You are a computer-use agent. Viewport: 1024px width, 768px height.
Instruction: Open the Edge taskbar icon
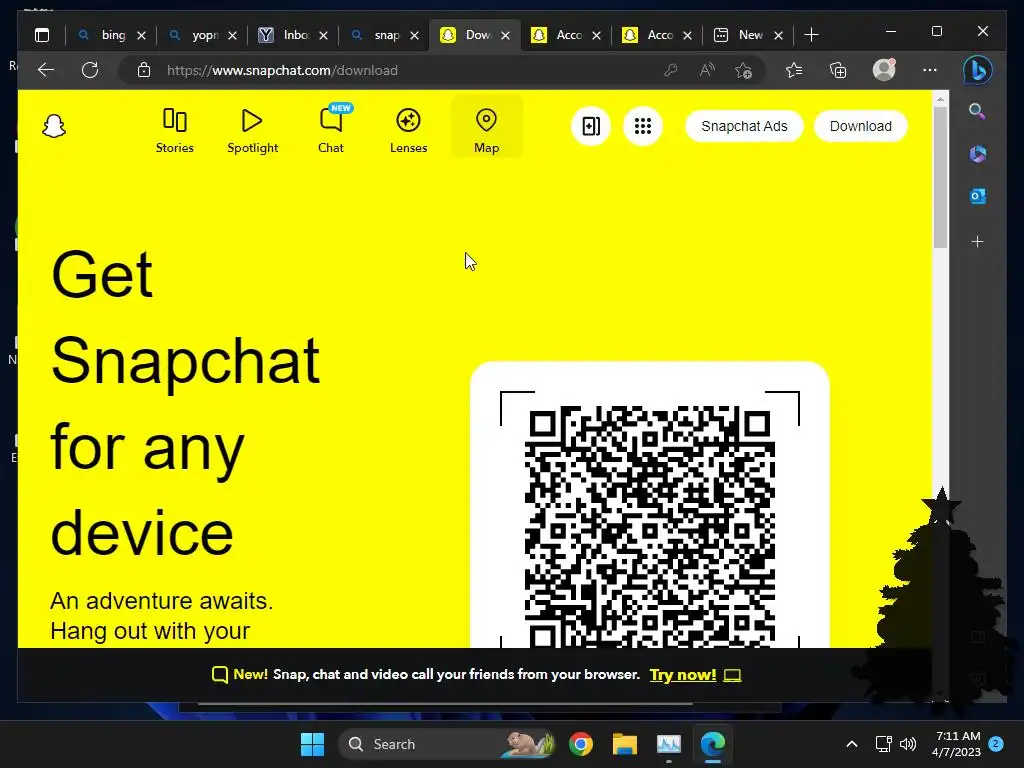pyautogui.click(x=712, y=744)
